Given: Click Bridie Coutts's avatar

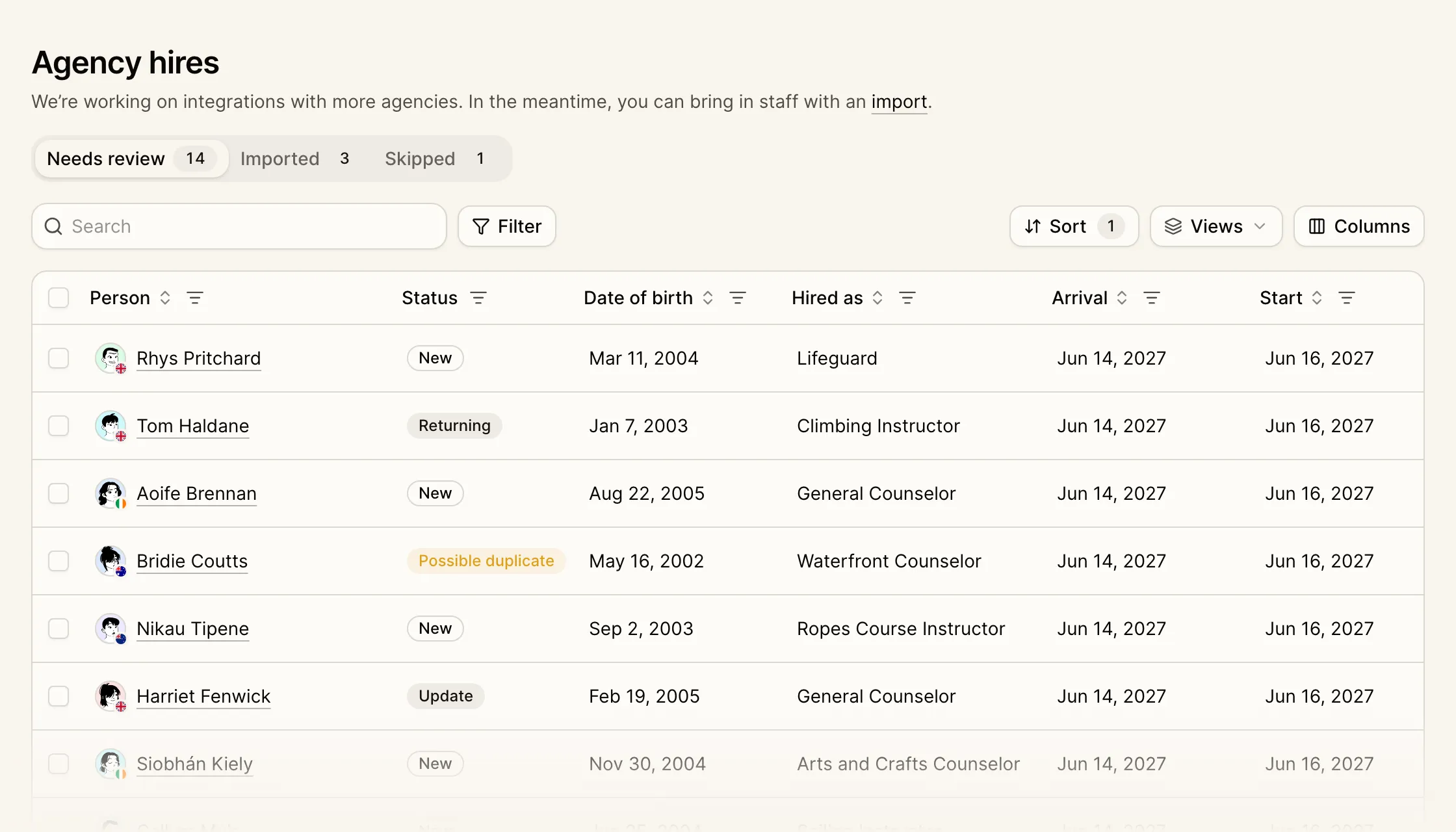Looking at the screenshot, I should point(110,561).
